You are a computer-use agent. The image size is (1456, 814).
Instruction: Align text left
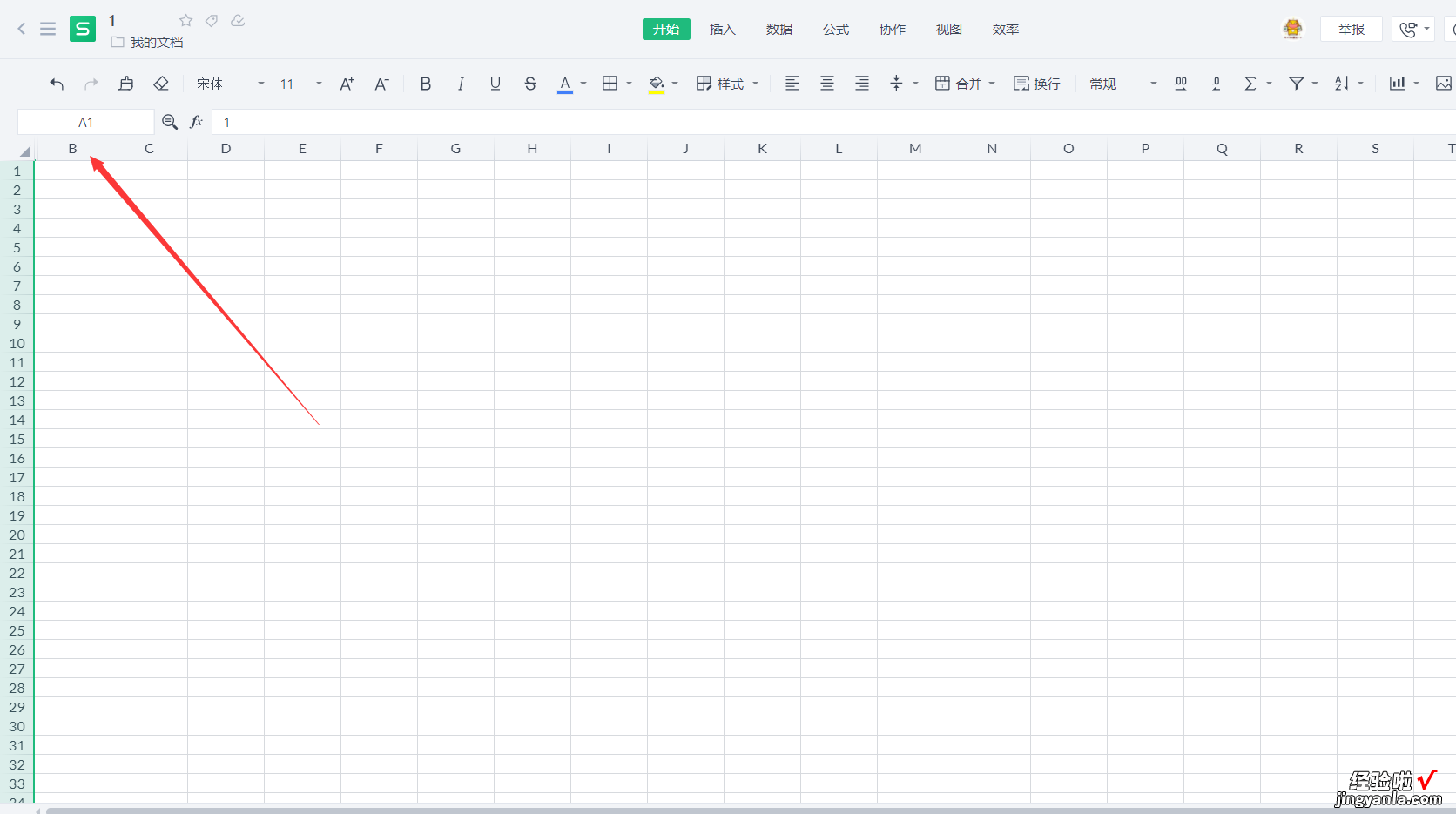pyautogui.click(x=792, y=84)
